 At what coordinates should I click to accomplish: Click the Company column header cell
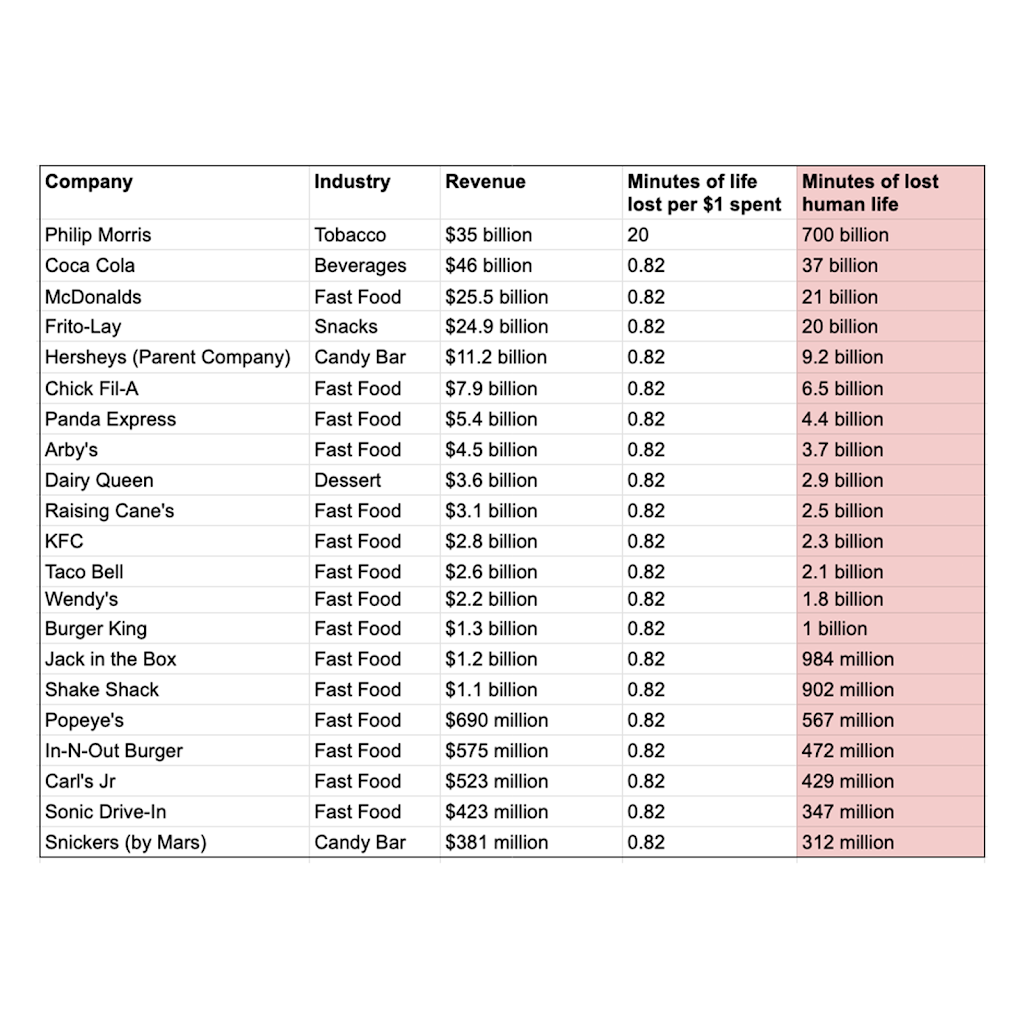tap(174, 193)
